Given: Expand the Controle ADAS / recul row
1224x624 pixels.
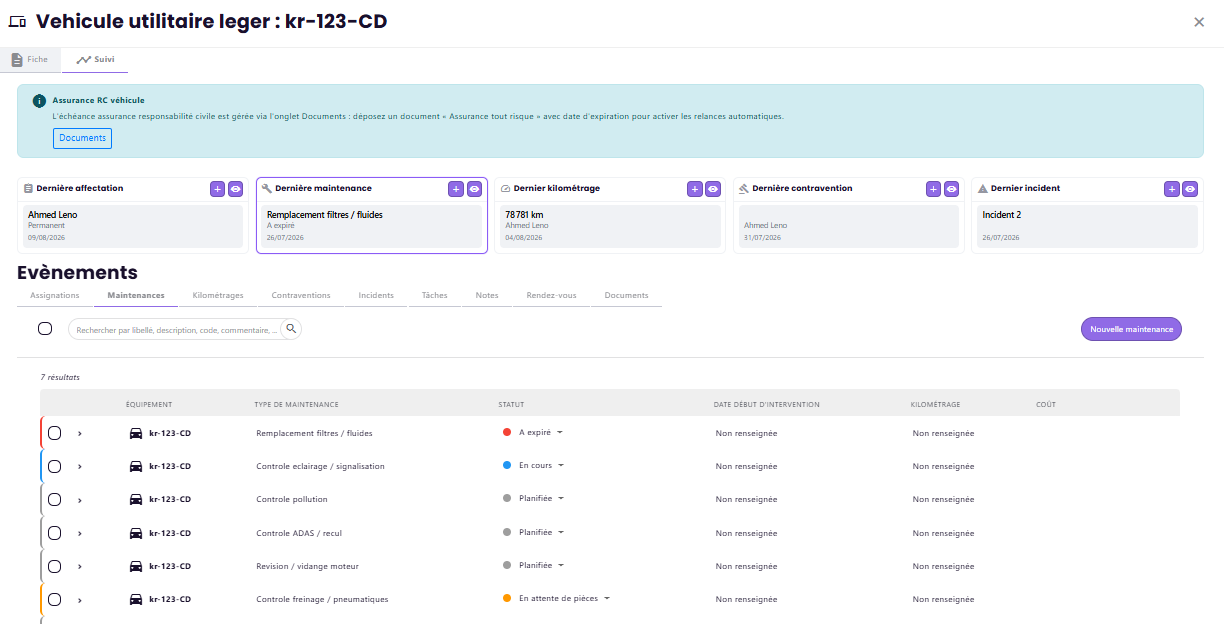Looking at the screenshot, I should coord(80,533).
